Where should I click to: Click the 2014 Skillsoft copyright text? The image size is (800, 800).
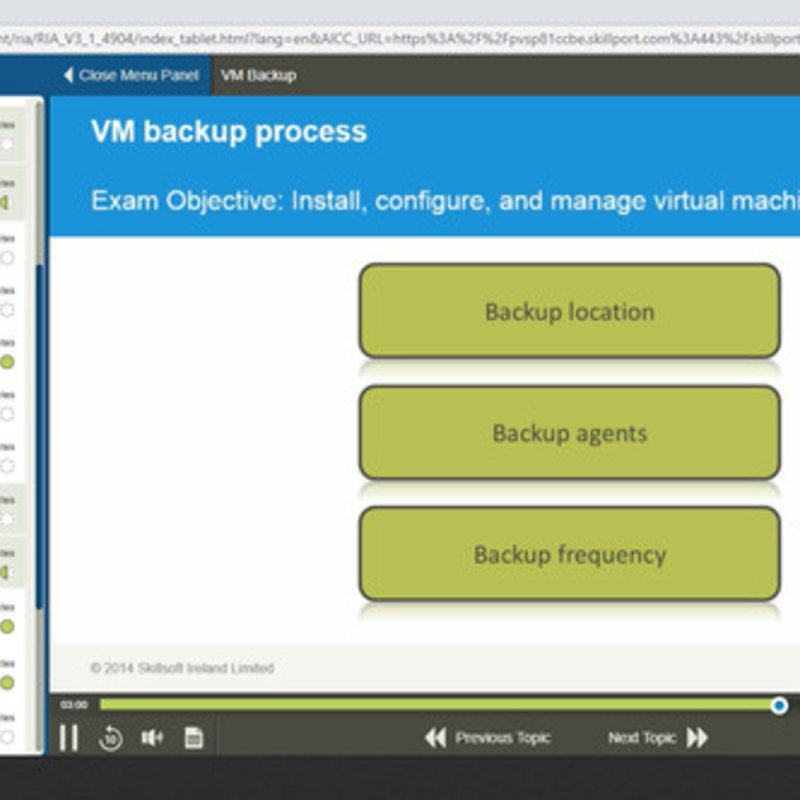coord(182,668)
